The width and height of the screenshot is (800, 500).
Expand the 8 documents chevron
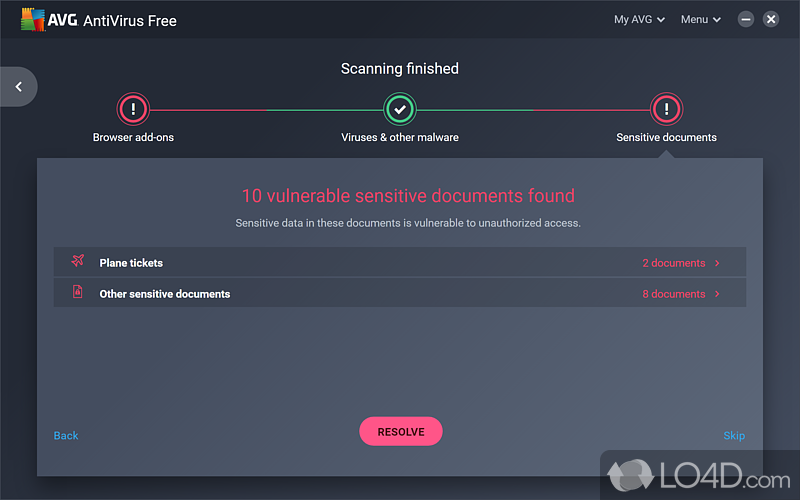point(717,294)
